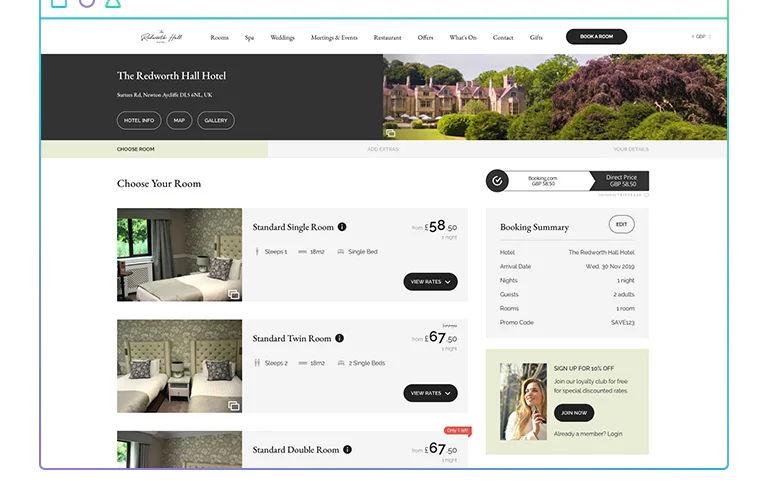Click the Booking.com GBP 58.50 label
The width and height of the screenshot is (768, 495).
coord(543,181)
